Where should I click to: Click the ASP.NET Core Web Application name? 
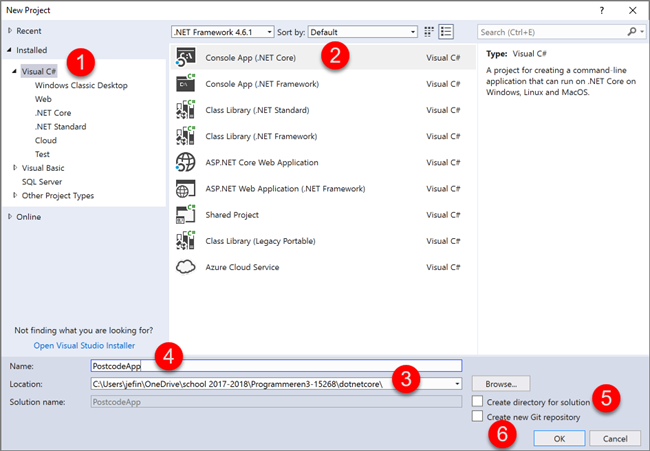[x=262, y=162]
